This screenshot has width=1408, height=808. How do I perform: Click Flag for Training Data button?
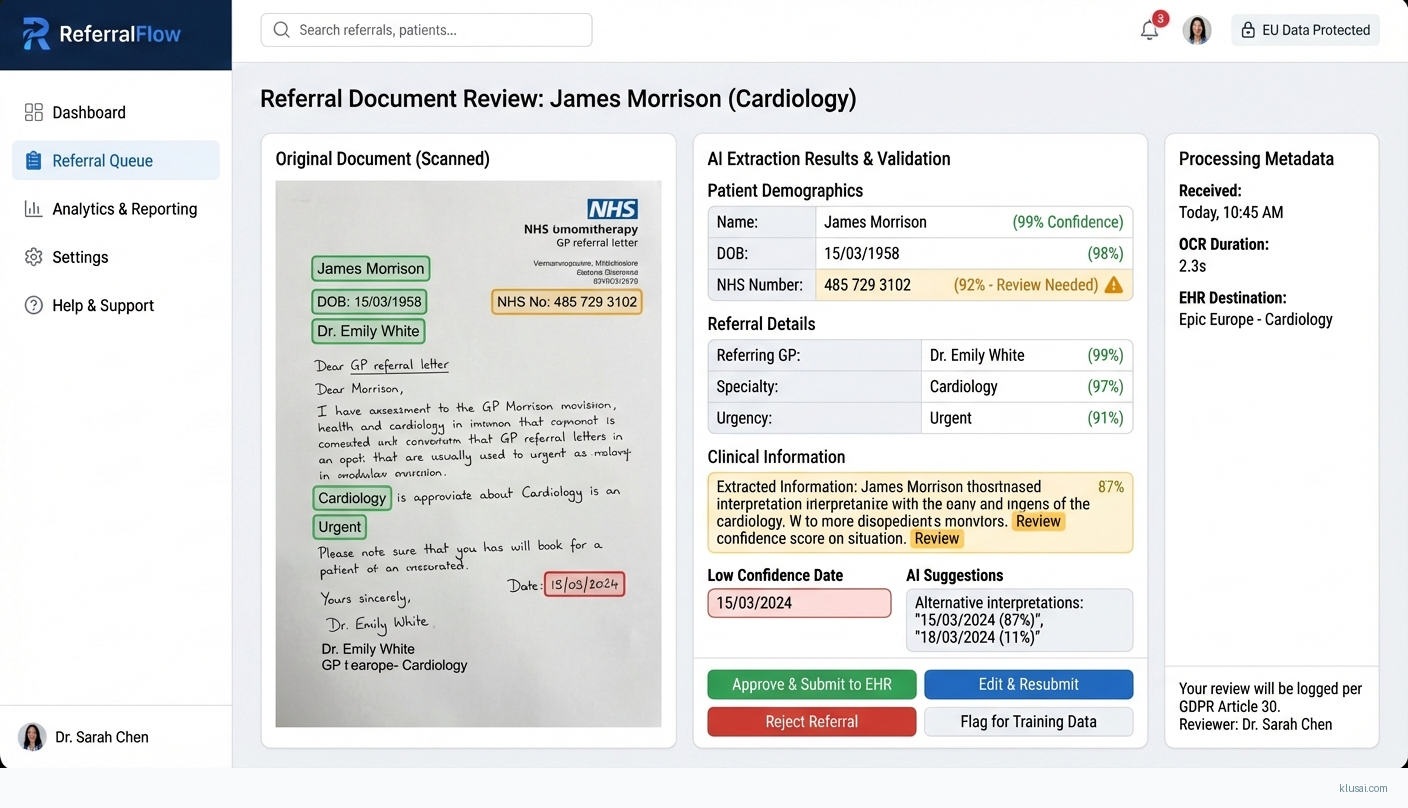(x=1028, y=721)
